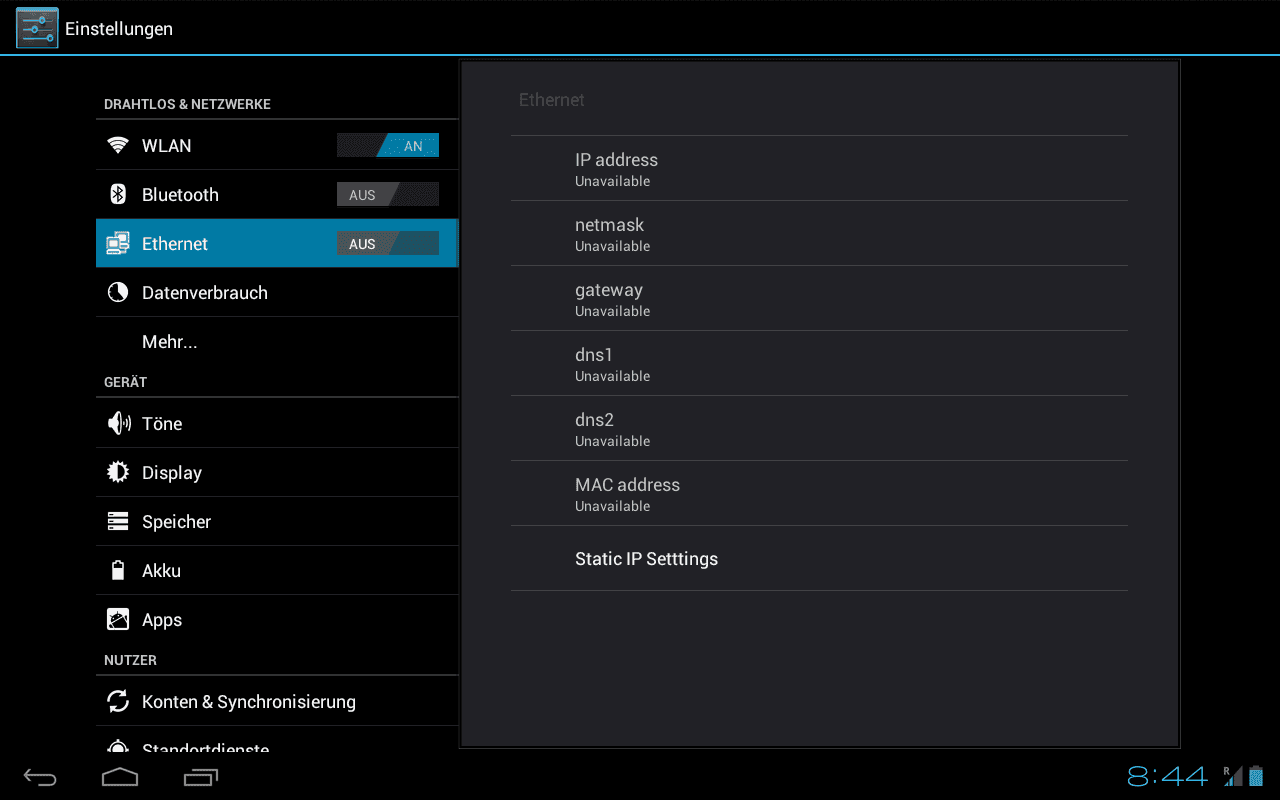The height and width of the screenshot is (800, 1280).
Task: Tap the Back navigation button
Action: pos(41,777)
